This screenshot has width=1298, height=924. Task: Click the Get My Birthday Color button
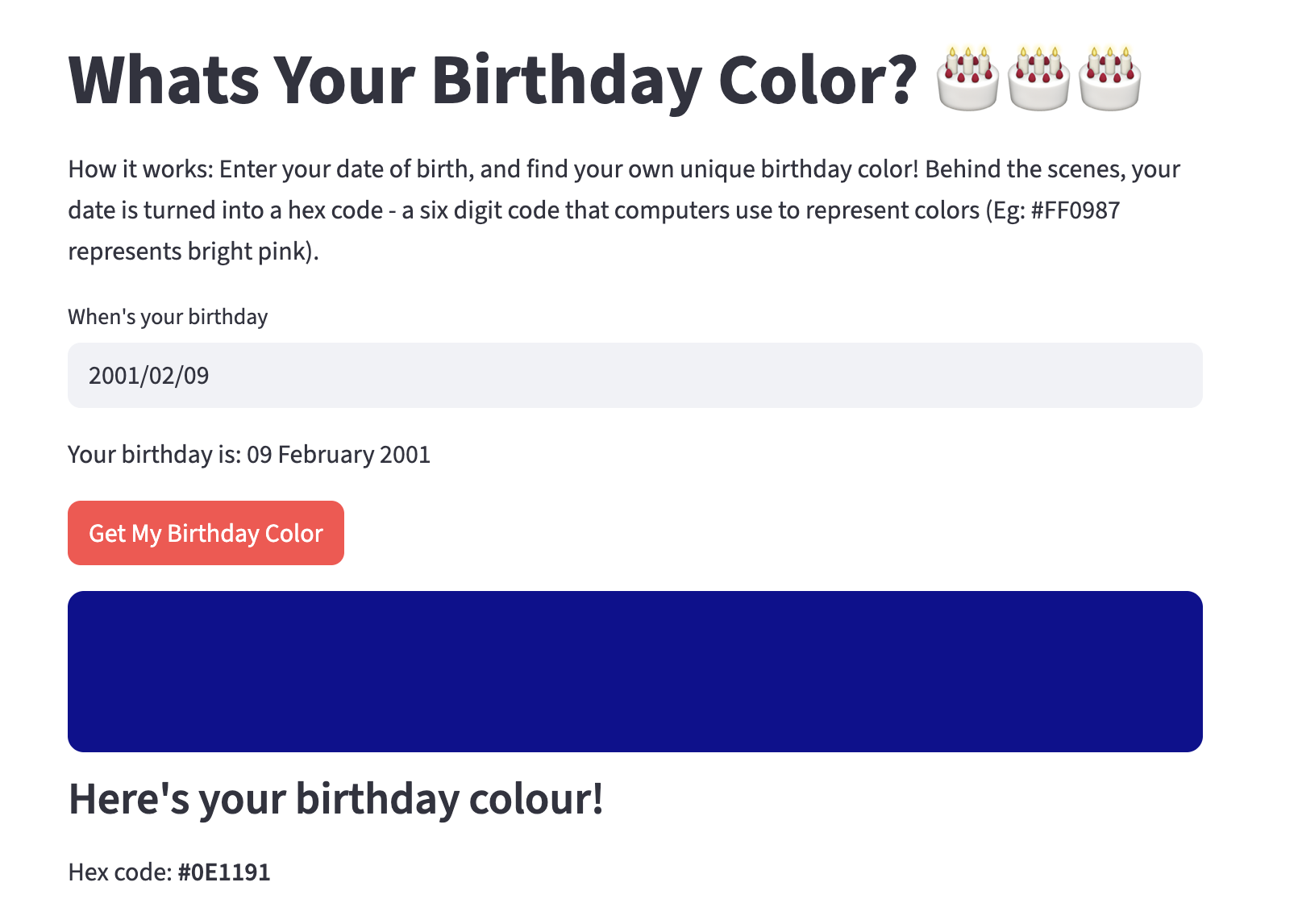click(x=206, y=533)
